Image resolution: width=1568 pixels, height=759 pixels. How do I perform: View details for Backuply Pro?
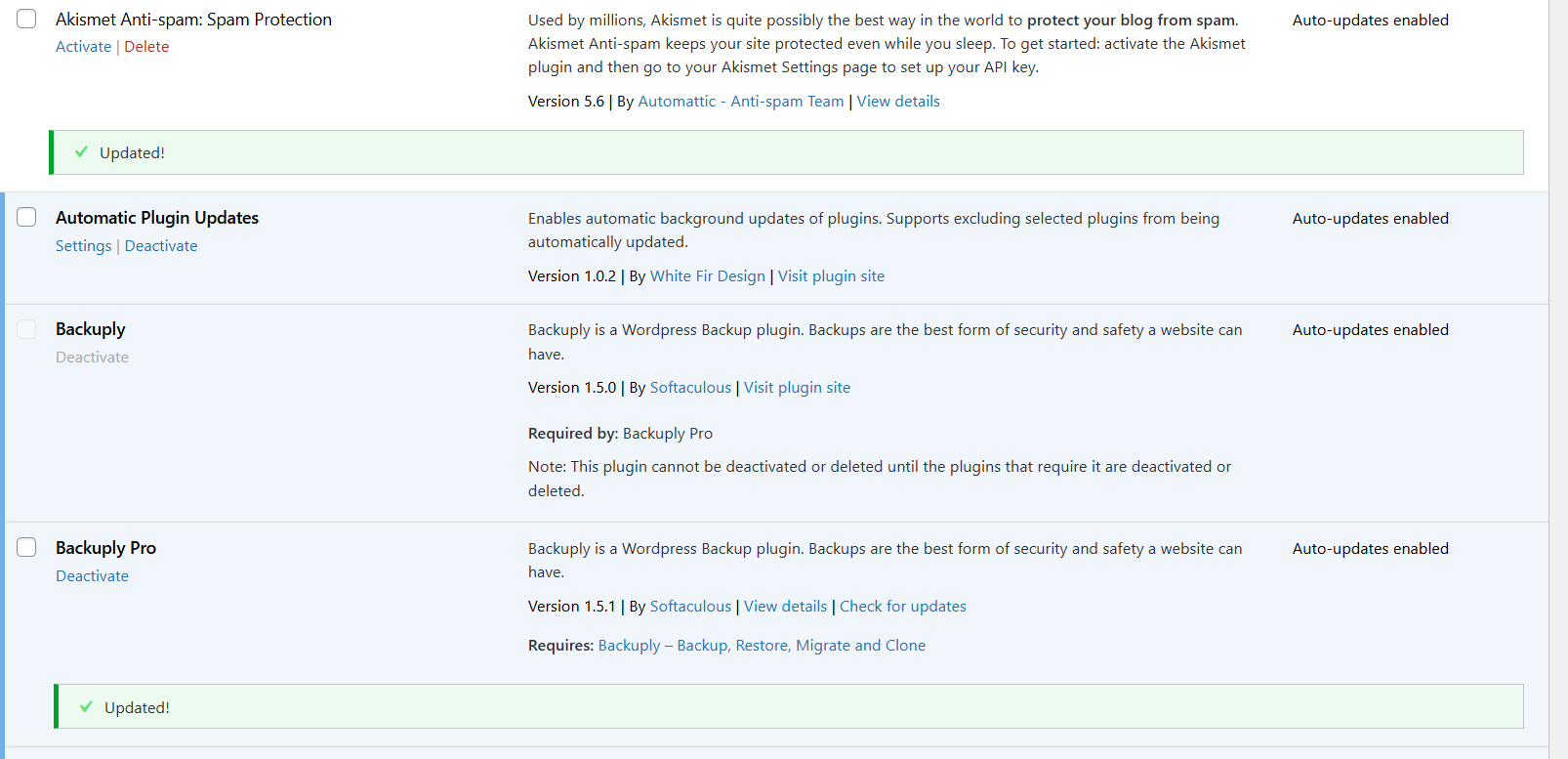(x=785, y=607)
